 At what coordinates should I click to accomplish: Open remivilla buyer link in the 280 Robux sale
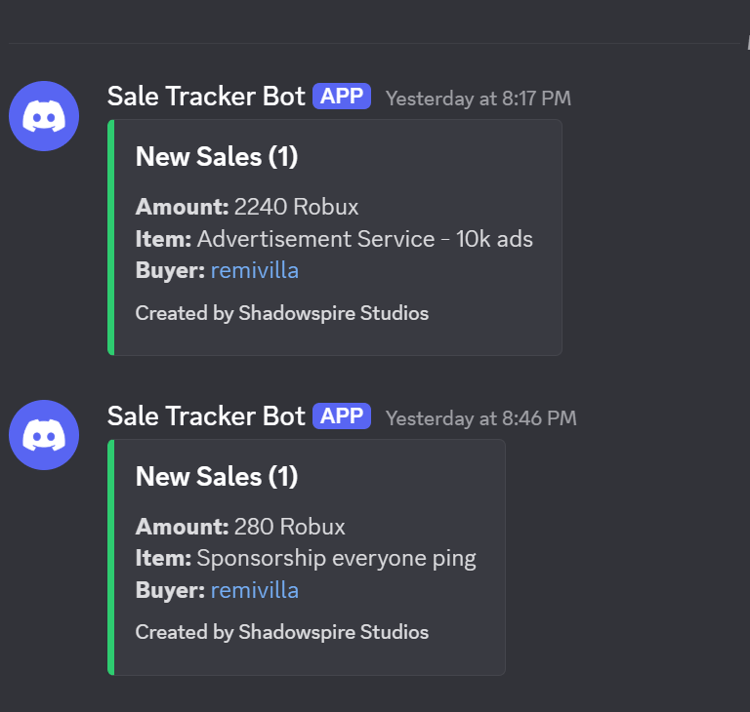pyautogui.click(x=254, y=590)
